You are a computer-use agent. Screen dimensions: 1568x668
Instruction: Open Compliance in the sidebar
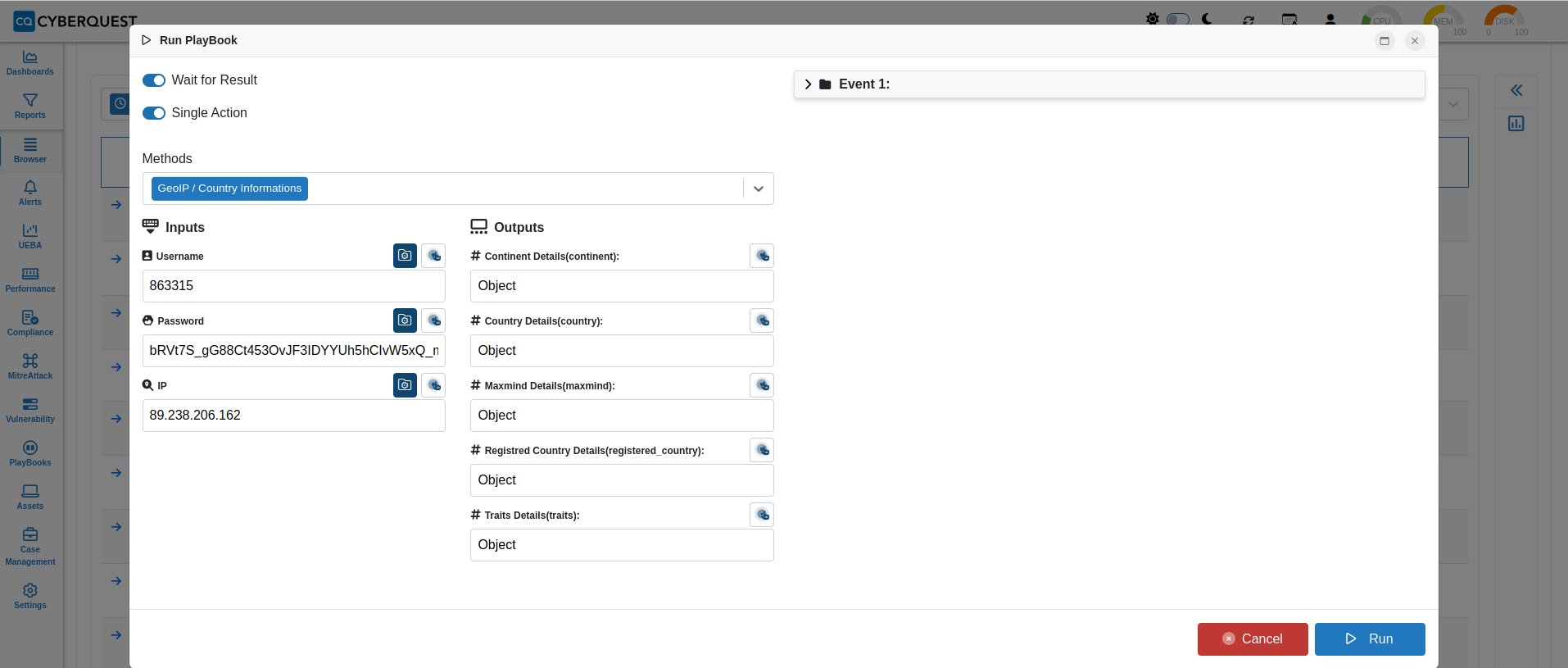[30, 324]
